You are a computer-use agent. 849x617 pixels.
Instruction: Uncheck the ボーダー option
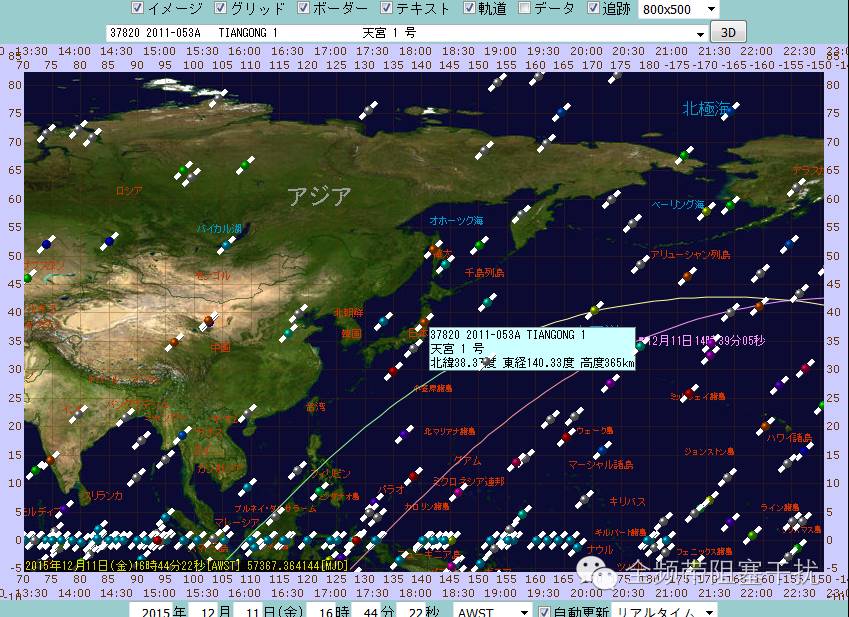[303, 8]
